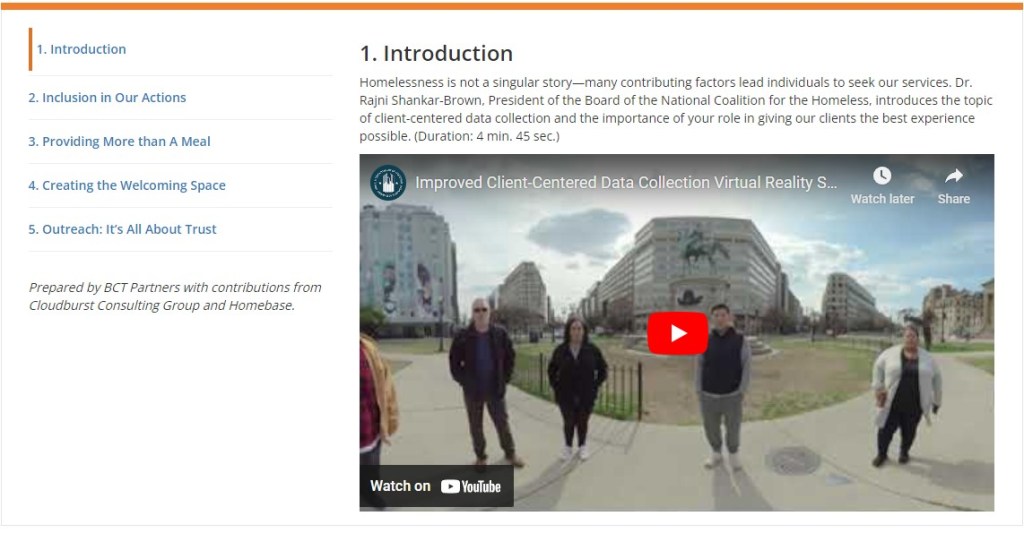Screen dimensions: 1024x533
Task: Click the man wearing sunglasses in video
Action: coord(482,370)
